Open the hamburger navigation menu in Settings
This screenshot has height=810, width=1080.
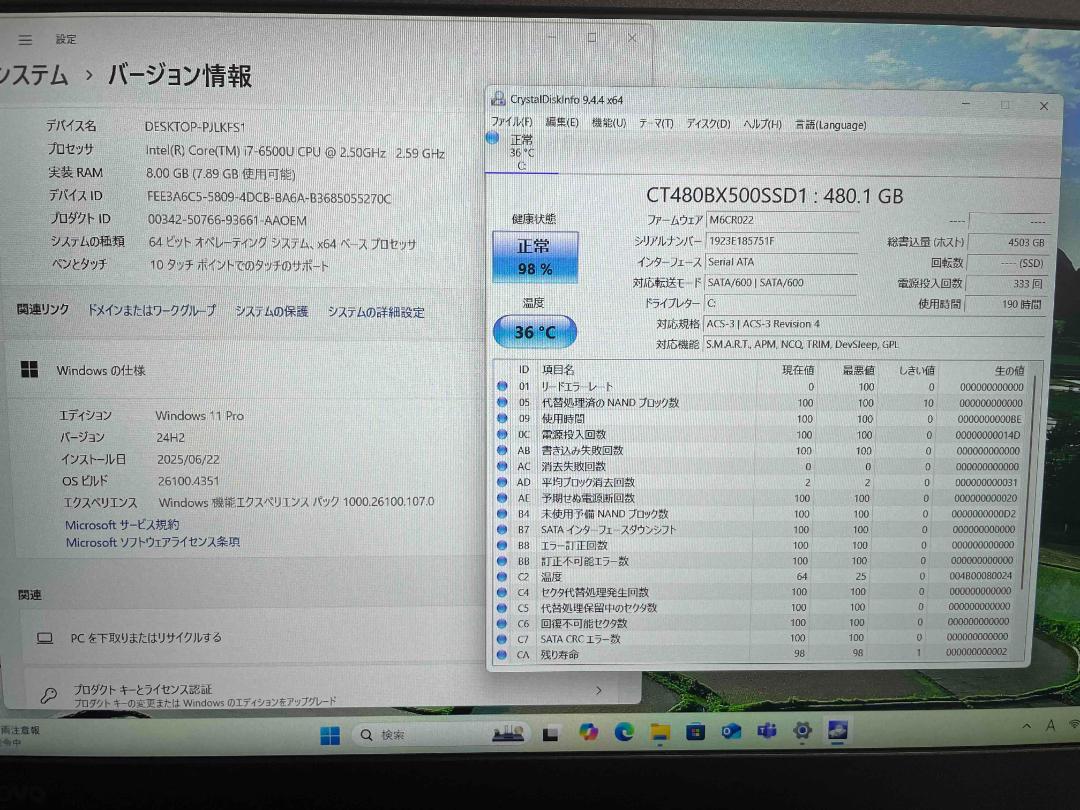[25, 40]
